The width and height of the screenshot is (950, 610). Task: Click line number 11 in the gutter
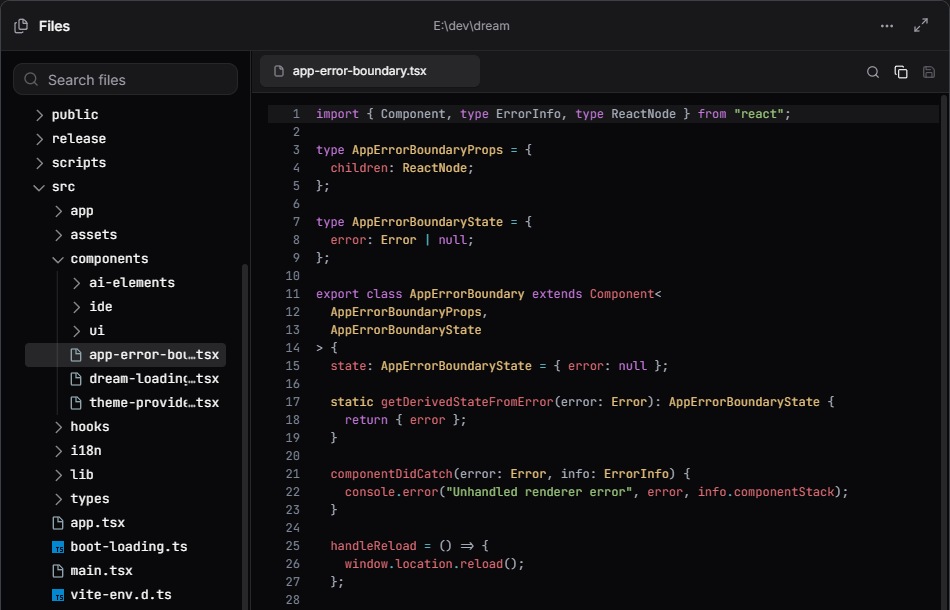pyautogui.click(x=293, y=294)
